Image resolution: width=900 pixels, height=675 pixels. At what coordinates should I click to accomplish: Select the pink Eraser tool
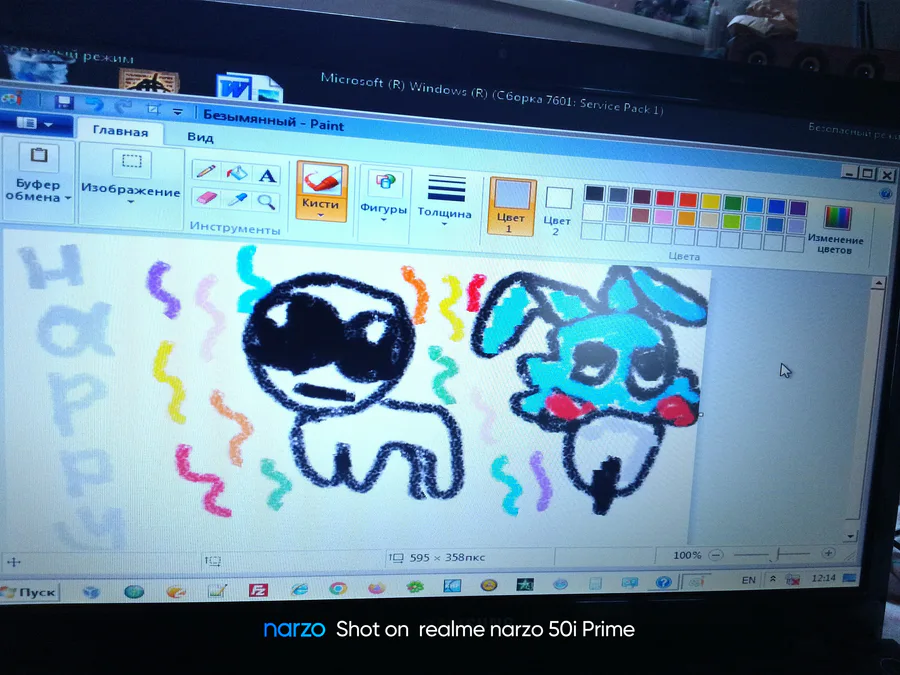pyautogui.click(x=205, y=197)
